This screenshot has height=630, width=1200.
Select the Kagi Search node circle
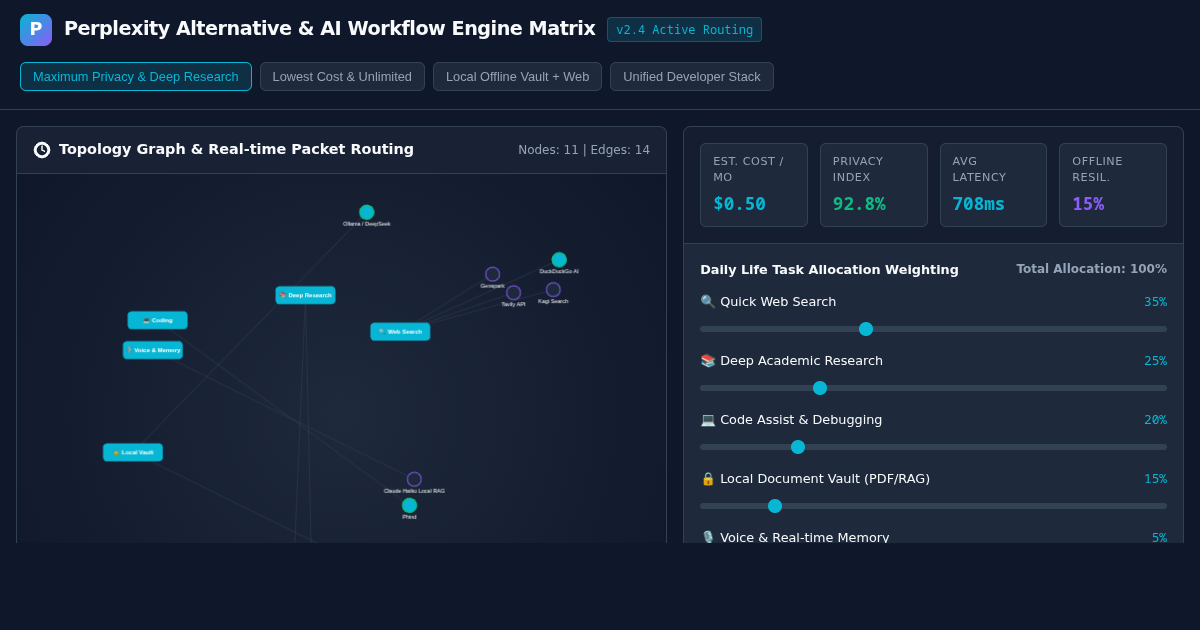click(x=553, y=290)
